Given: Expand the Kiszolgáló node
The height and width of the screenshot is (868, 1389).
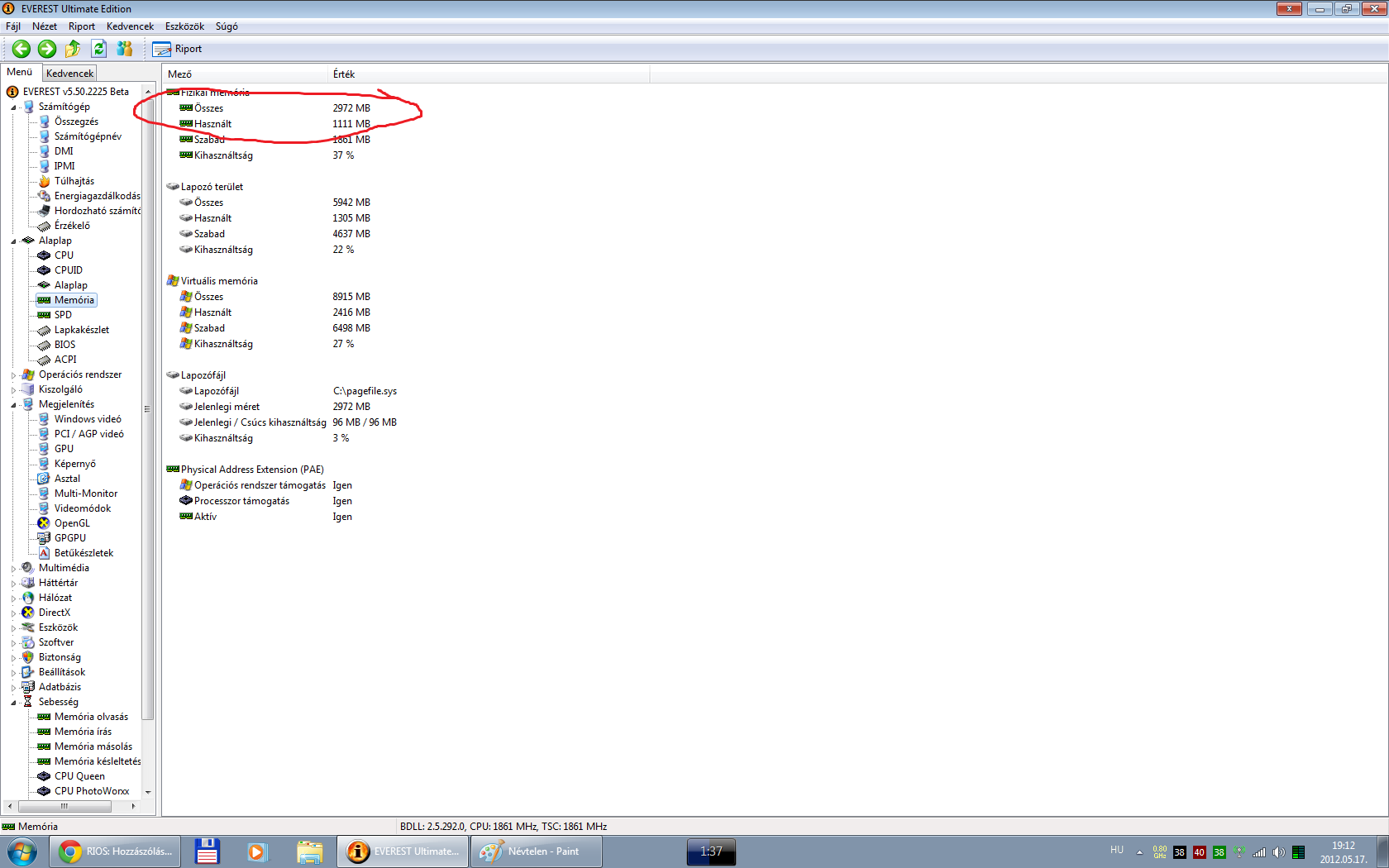Looking at the screenshot, I should click(x=13, y=390).
